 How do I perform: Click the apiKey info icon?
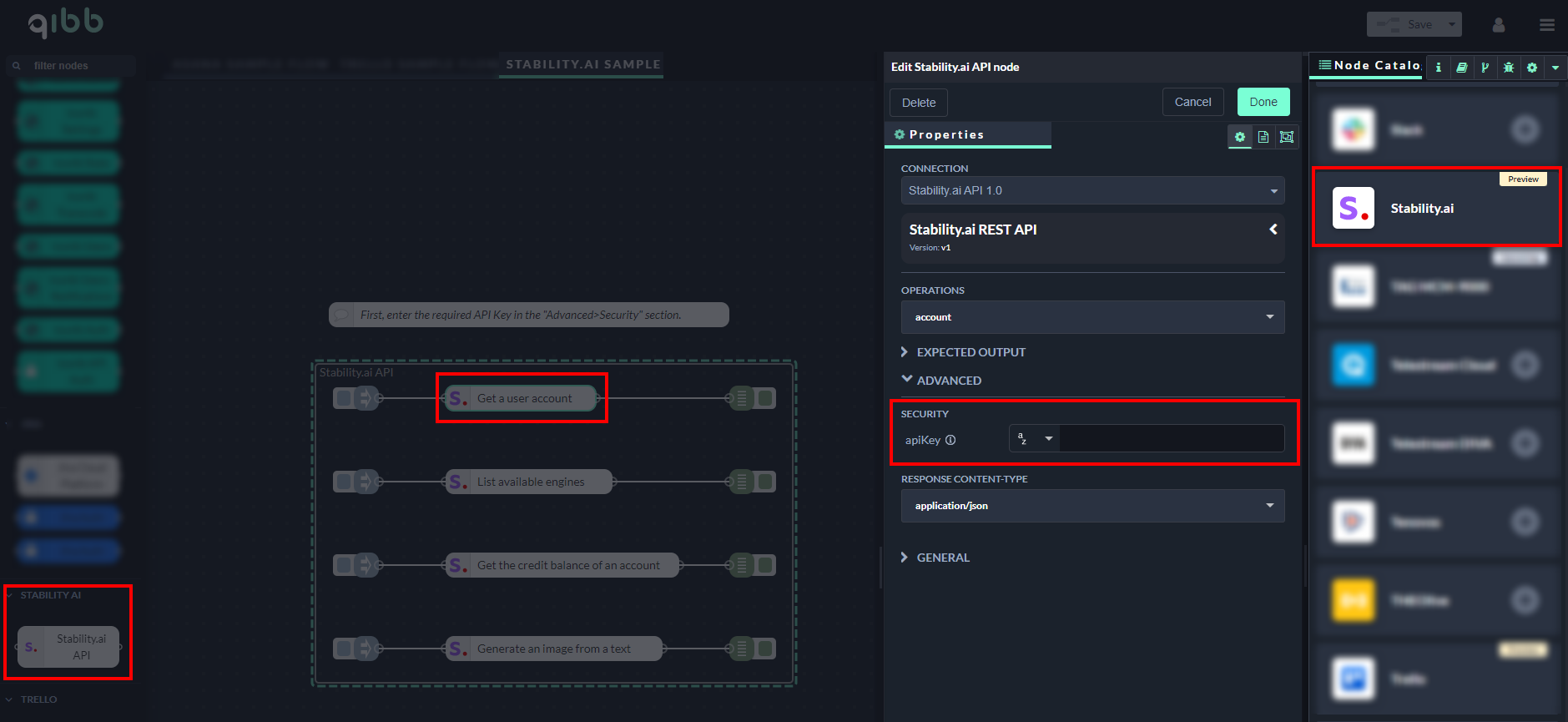click(x=950, y=440)
